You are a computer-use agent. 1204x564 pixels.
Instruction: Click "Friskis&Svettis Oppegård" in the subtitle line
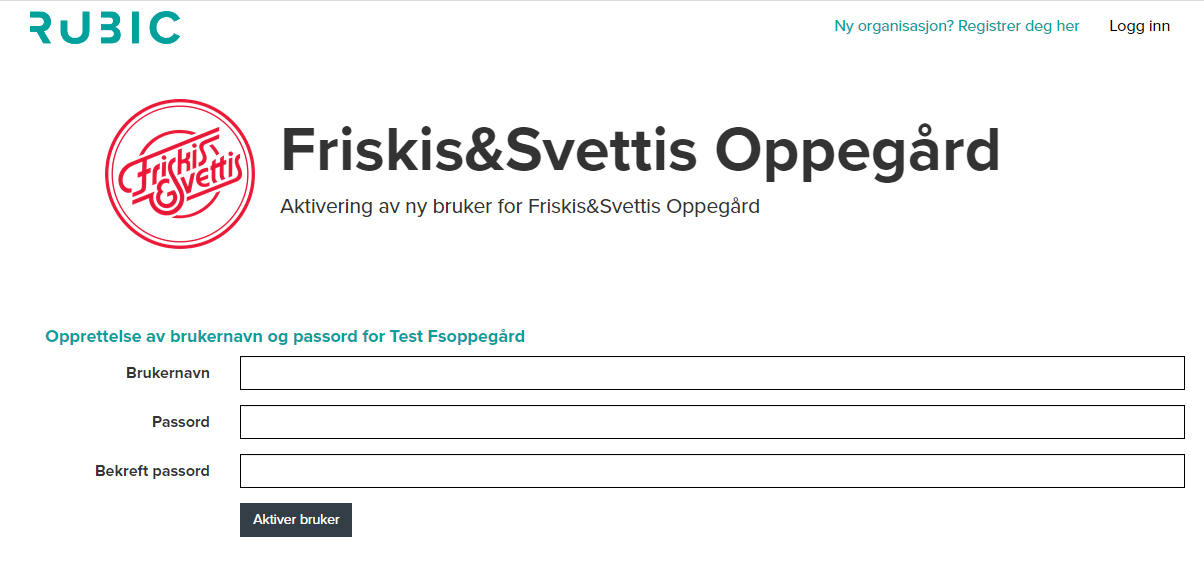(x=643, y=207)
